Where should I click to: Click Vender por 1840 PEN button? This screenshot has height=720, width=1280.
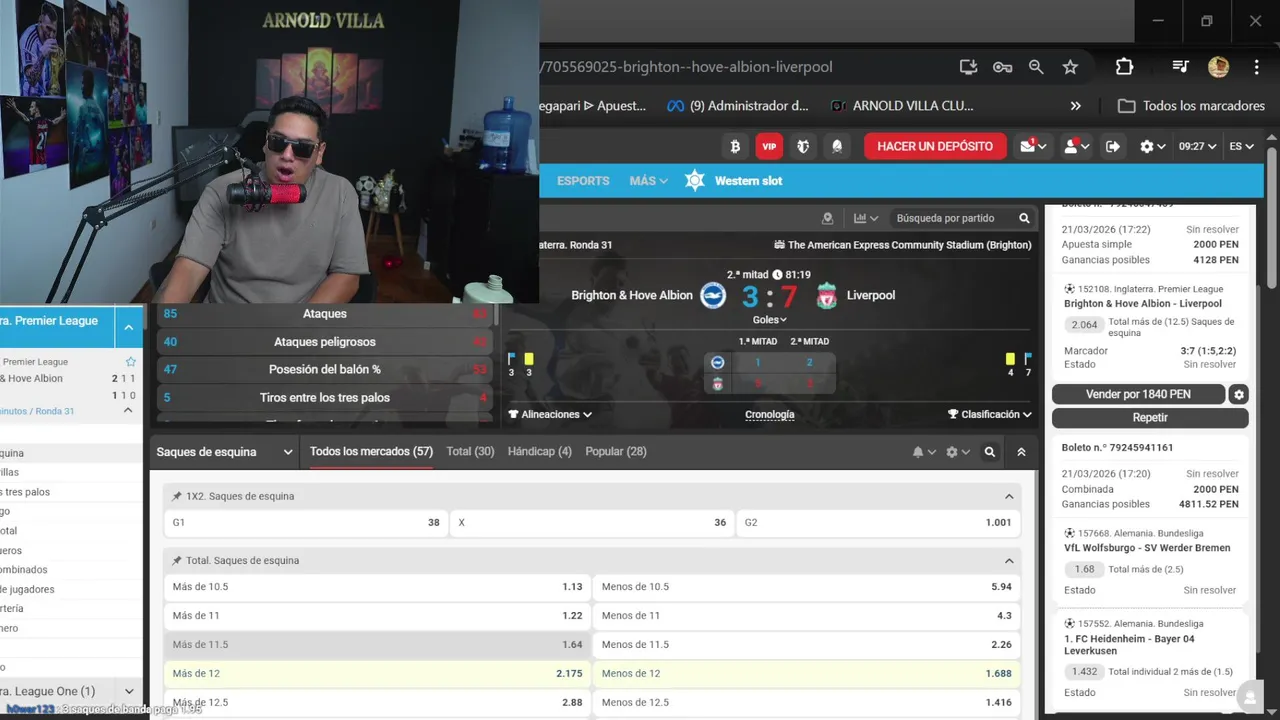(1138, 394)
